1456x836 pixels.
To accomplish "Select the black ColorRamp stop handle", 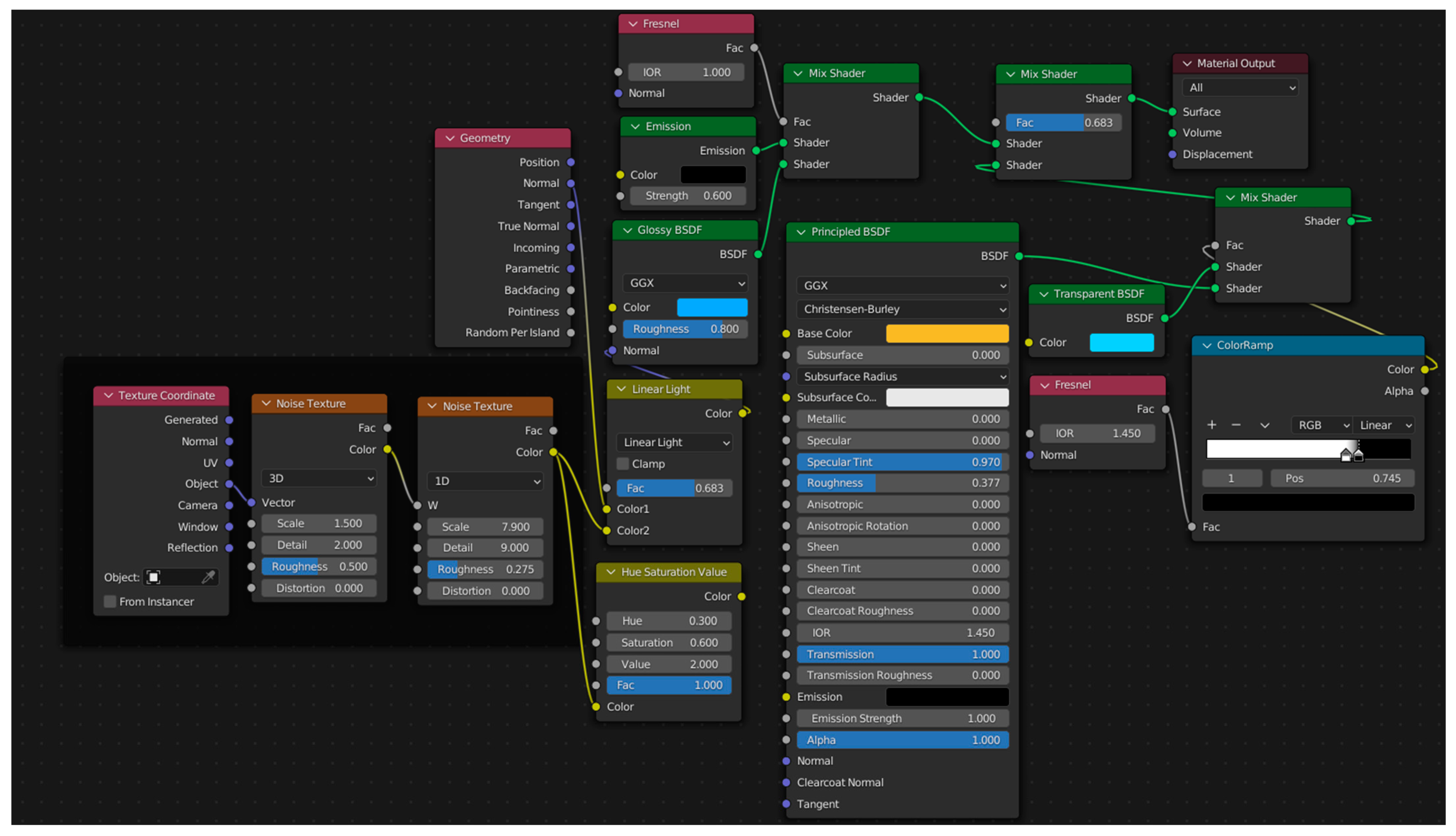I will [1358, 455].
